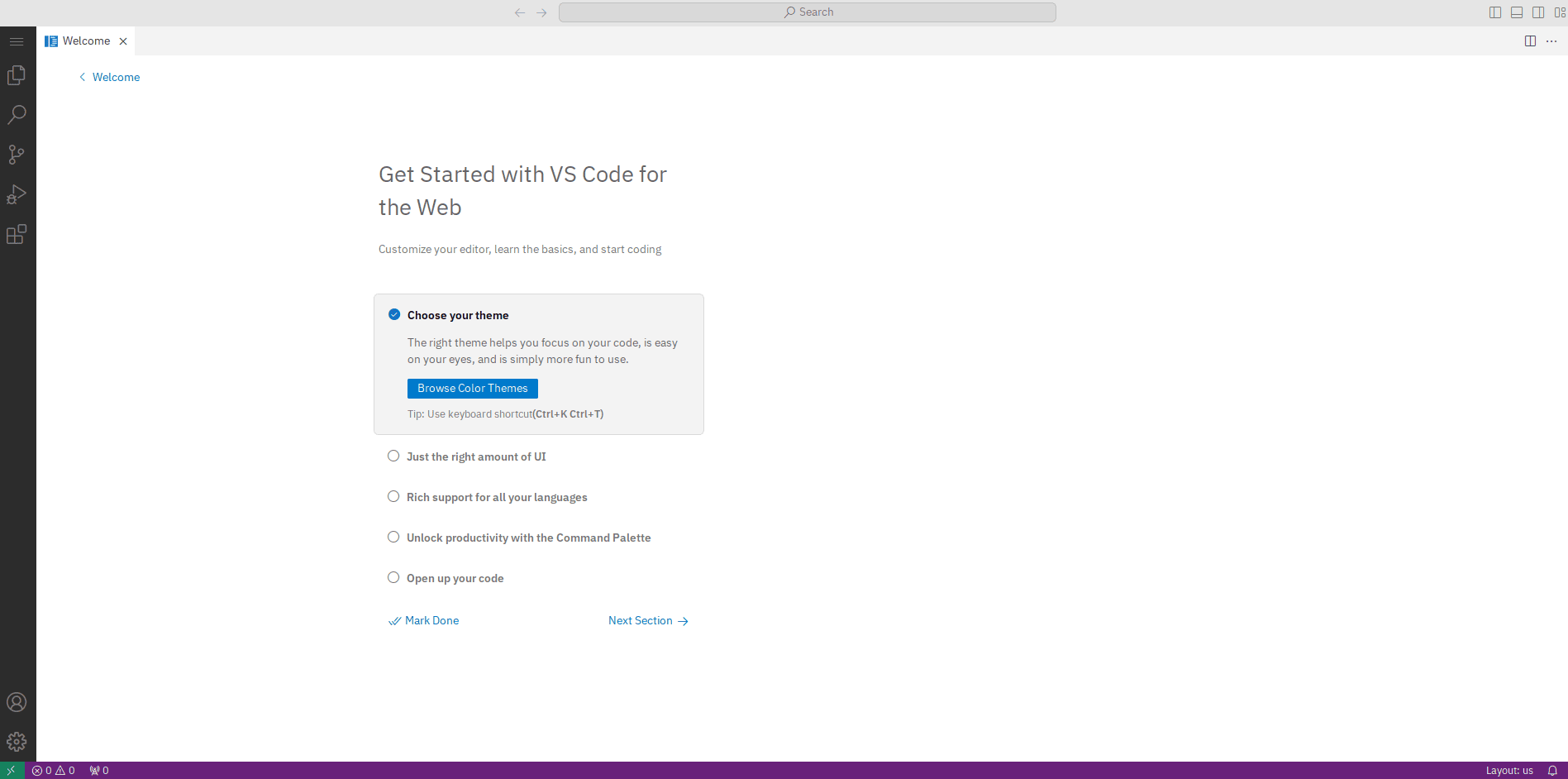The image size is (1568, 779).
Task: Launch the Run and Debug panel
Action: click(x=17, y=194)
